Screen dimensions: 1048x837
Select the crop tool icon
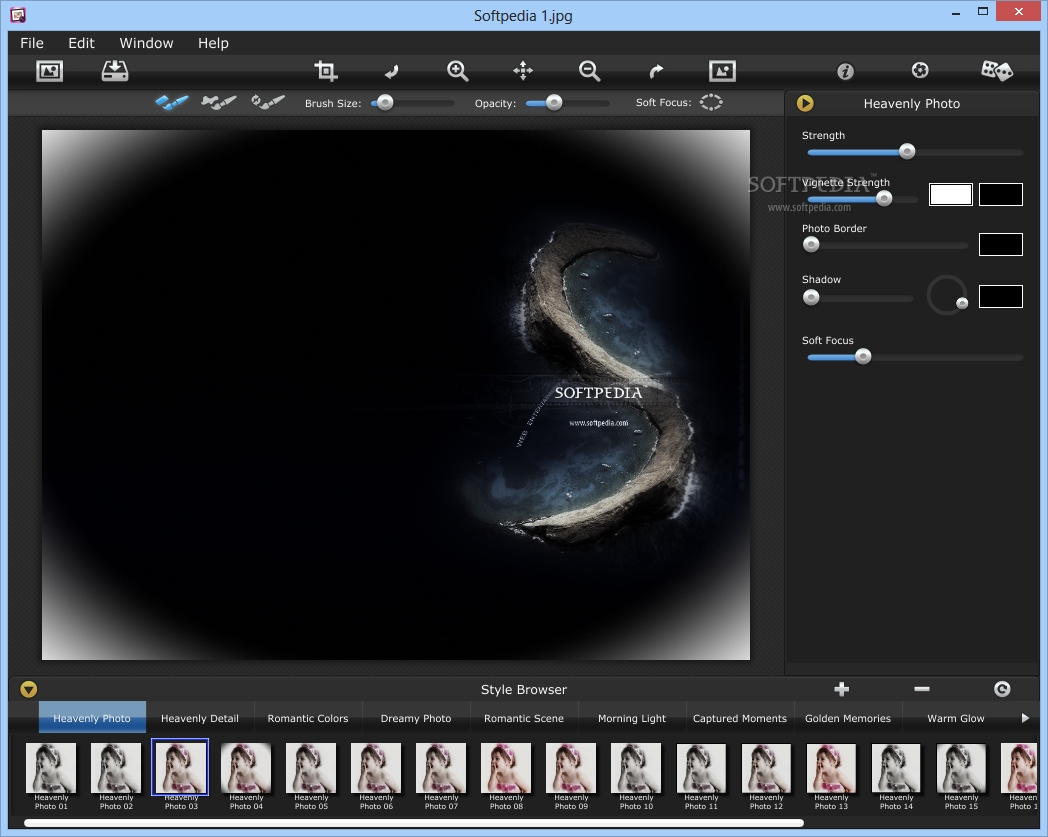325,71
